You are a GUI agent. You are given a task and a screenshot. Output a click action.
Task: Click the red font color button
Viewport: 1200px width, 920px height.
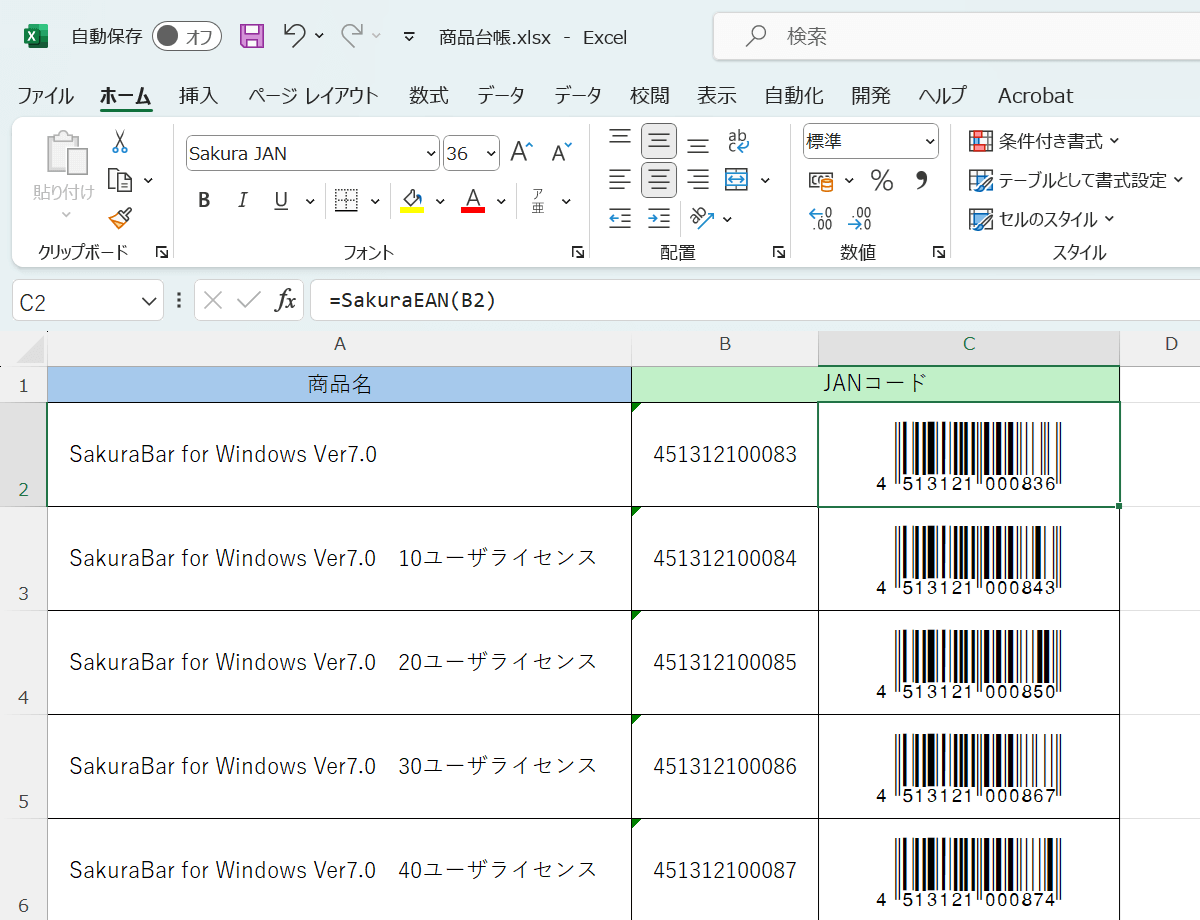pos(473,200)
